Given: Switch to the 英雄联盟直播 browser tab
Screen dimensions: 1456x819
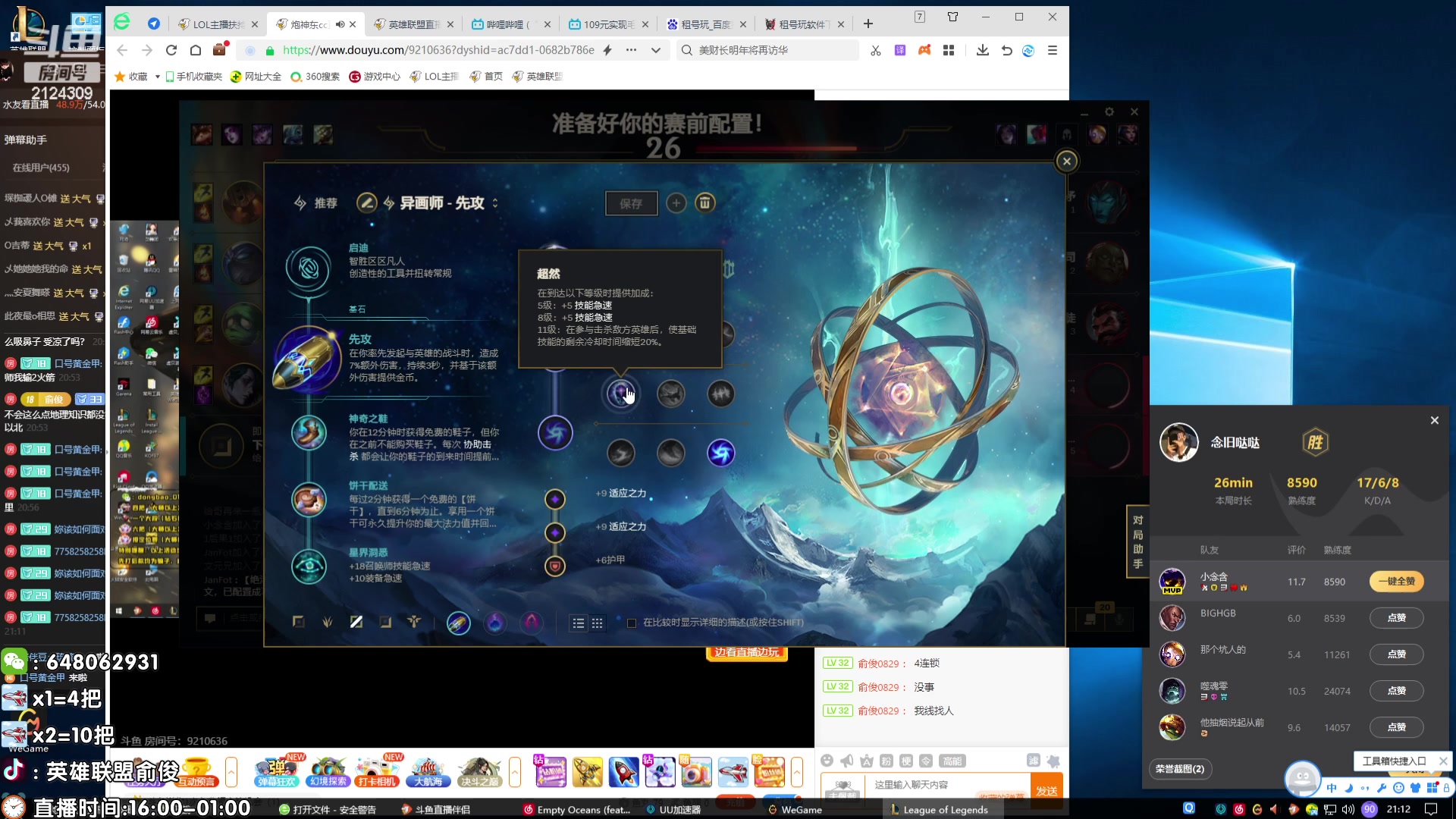Looking at the screenshot, I should tap(413, 24).
